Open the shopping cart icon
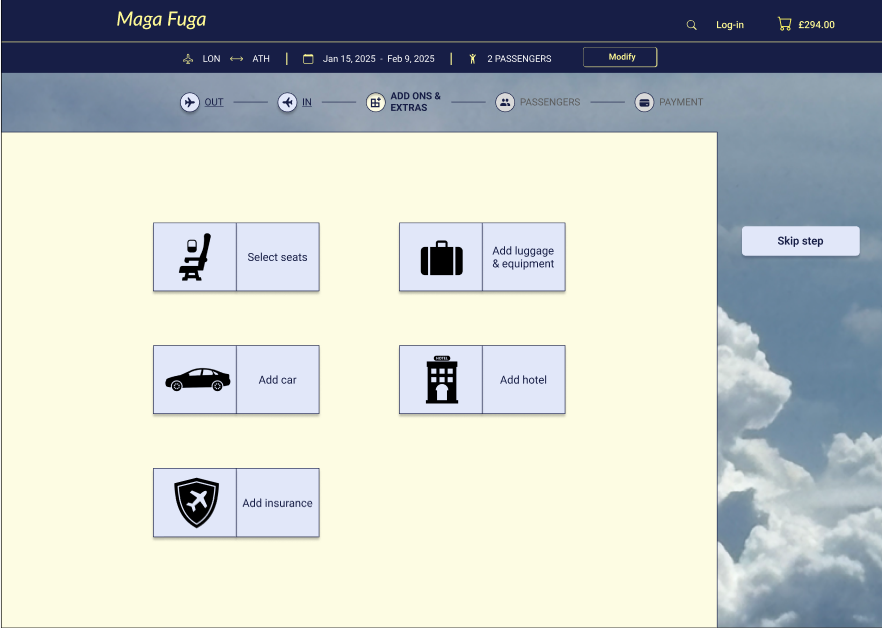 (784, 24)
